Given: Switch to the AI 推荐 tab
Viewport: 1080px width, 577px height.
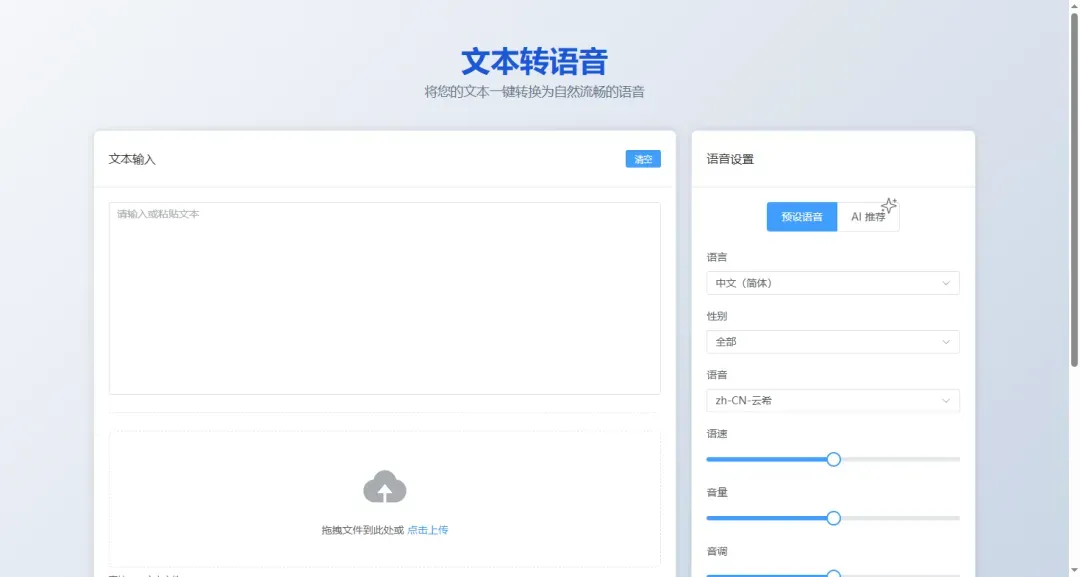Looking at the screenshot, I should [x=868, y=216].
